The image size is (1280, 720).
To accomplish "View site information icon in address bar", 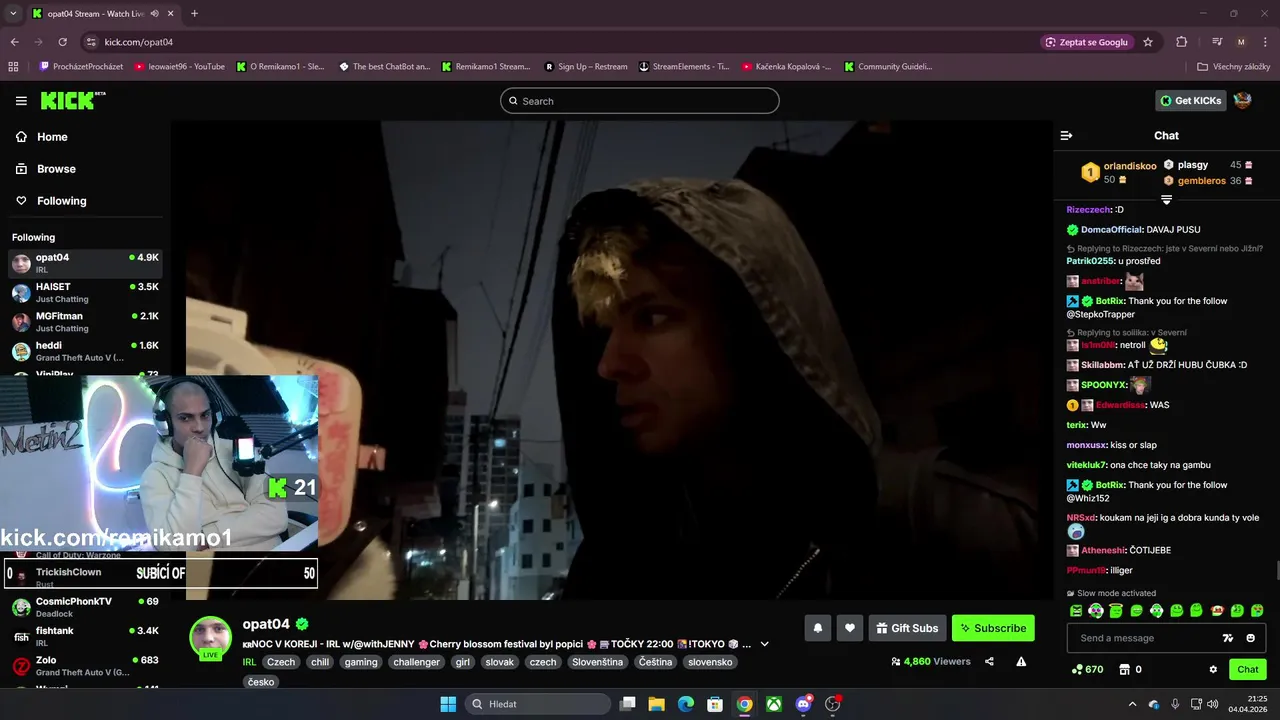I will click(91, 42).
